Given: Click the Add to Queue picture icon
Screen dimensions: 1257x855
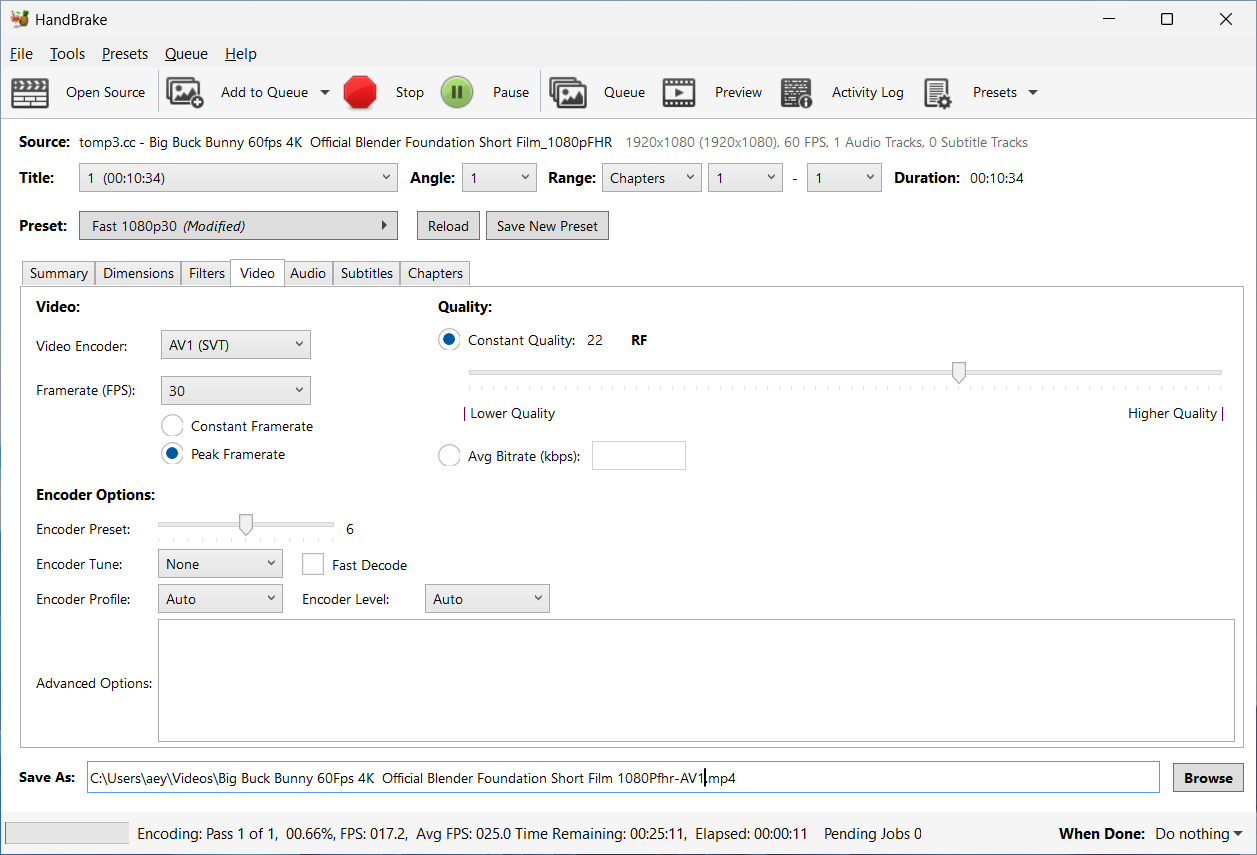Looking at the screenshot, I should [185, 92].
